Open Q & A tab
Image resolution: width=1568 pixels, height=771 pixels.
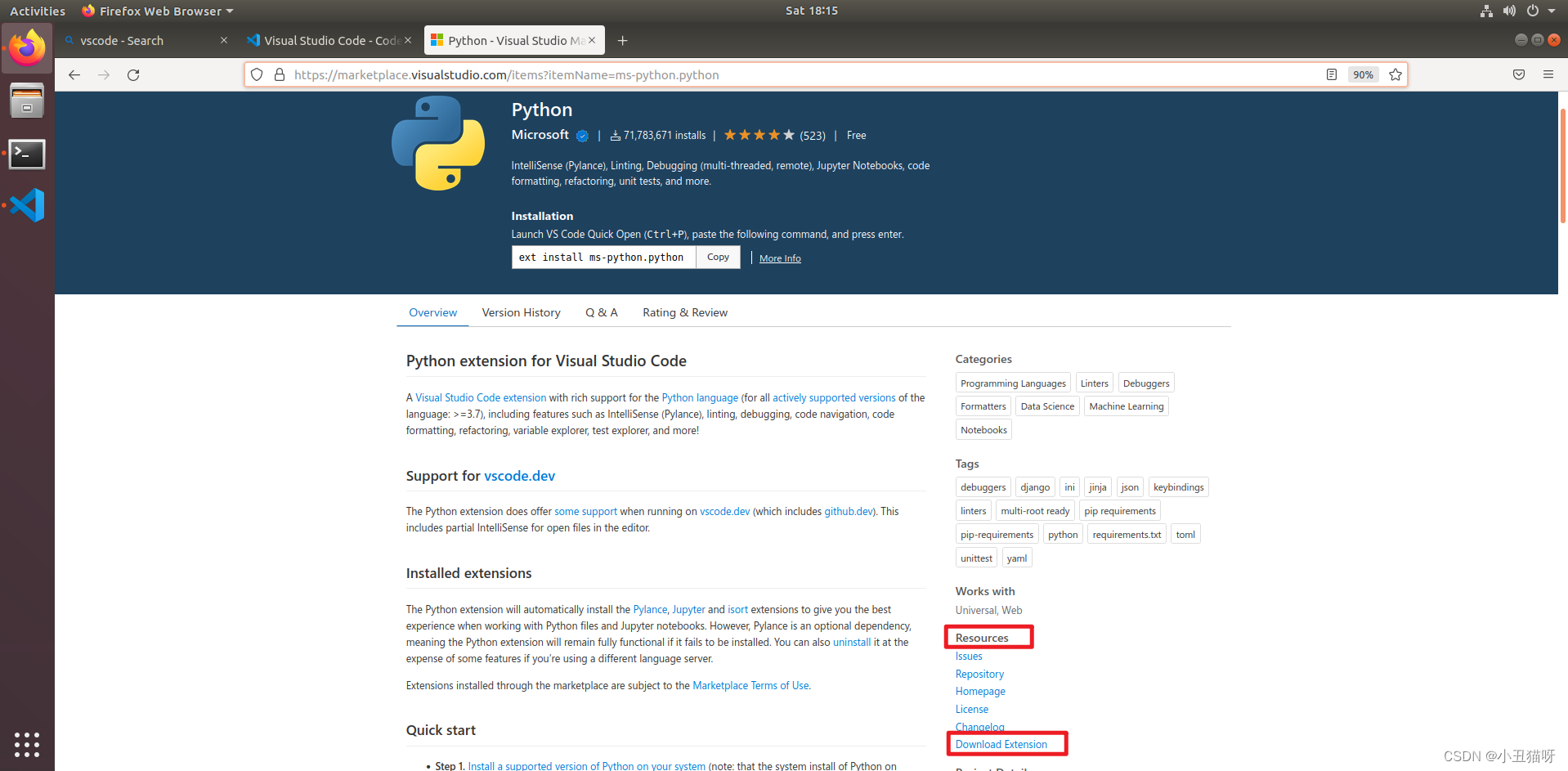601,312
